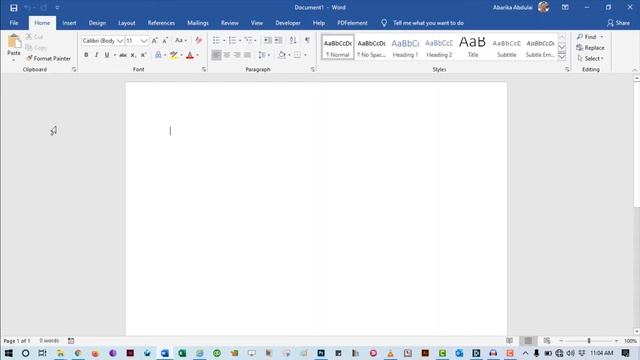Toggle Subscript formatting
This screenshot has width=640, height=360.
click(x=133, y=55)
